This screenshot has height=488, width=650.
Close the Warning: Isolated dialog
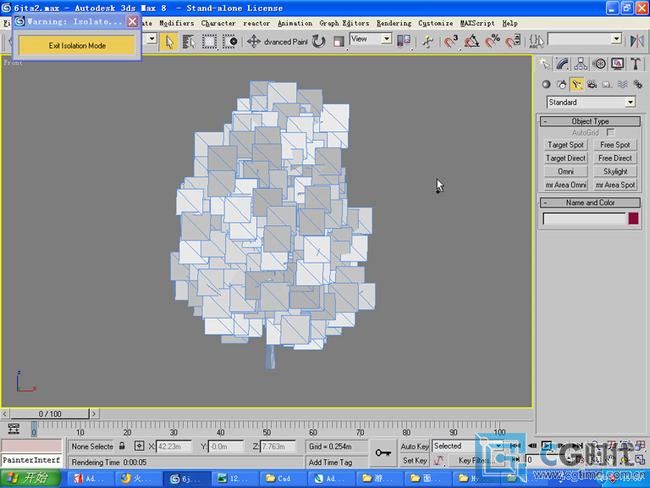[132, 21]
